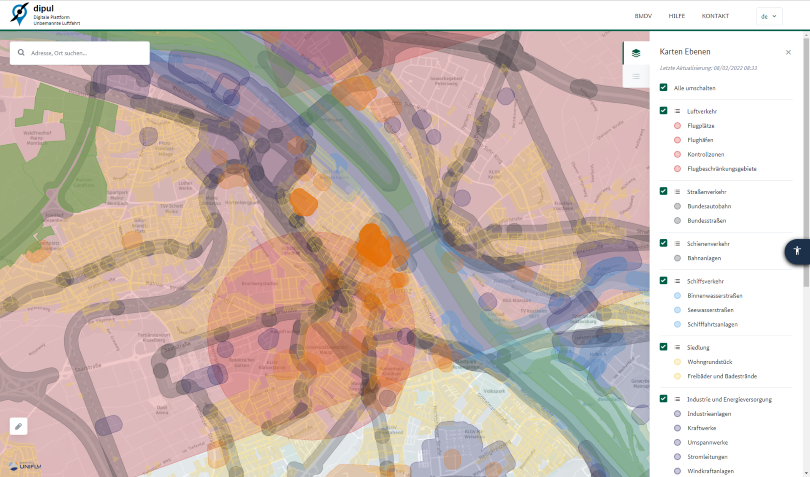Close the Karten Ebenen panel

tap(788, 52)
